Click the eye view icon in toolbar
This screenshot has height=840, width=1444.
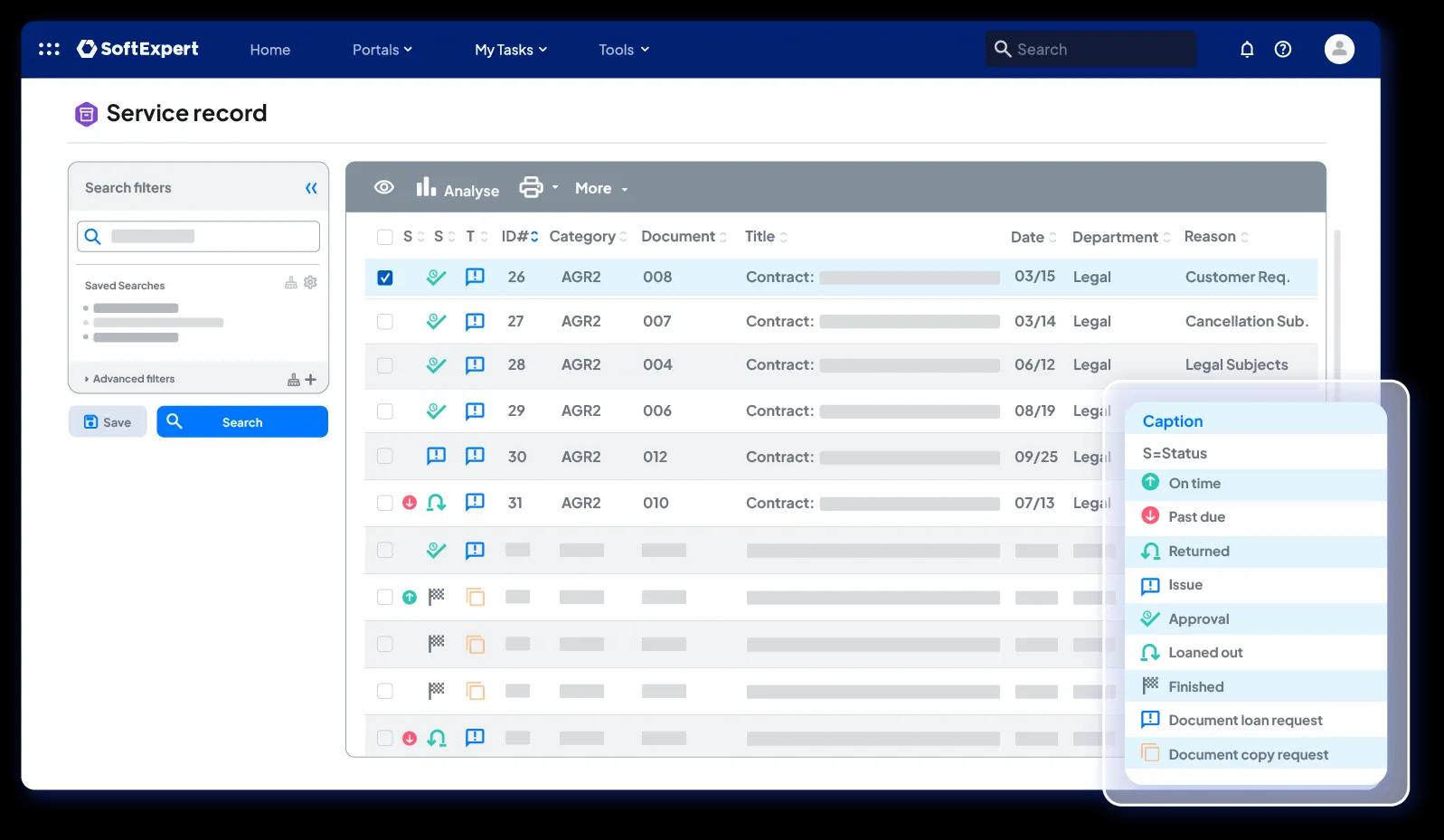(x=384, y=187)
